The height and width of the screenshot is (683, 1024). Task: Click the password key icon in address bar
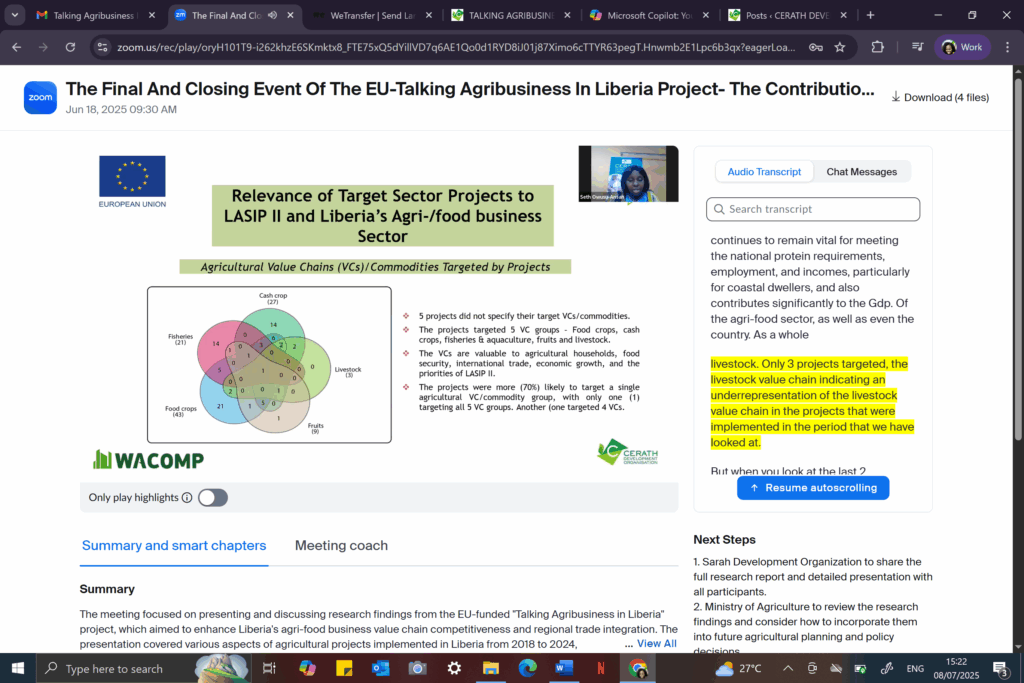tap(816, 47)
